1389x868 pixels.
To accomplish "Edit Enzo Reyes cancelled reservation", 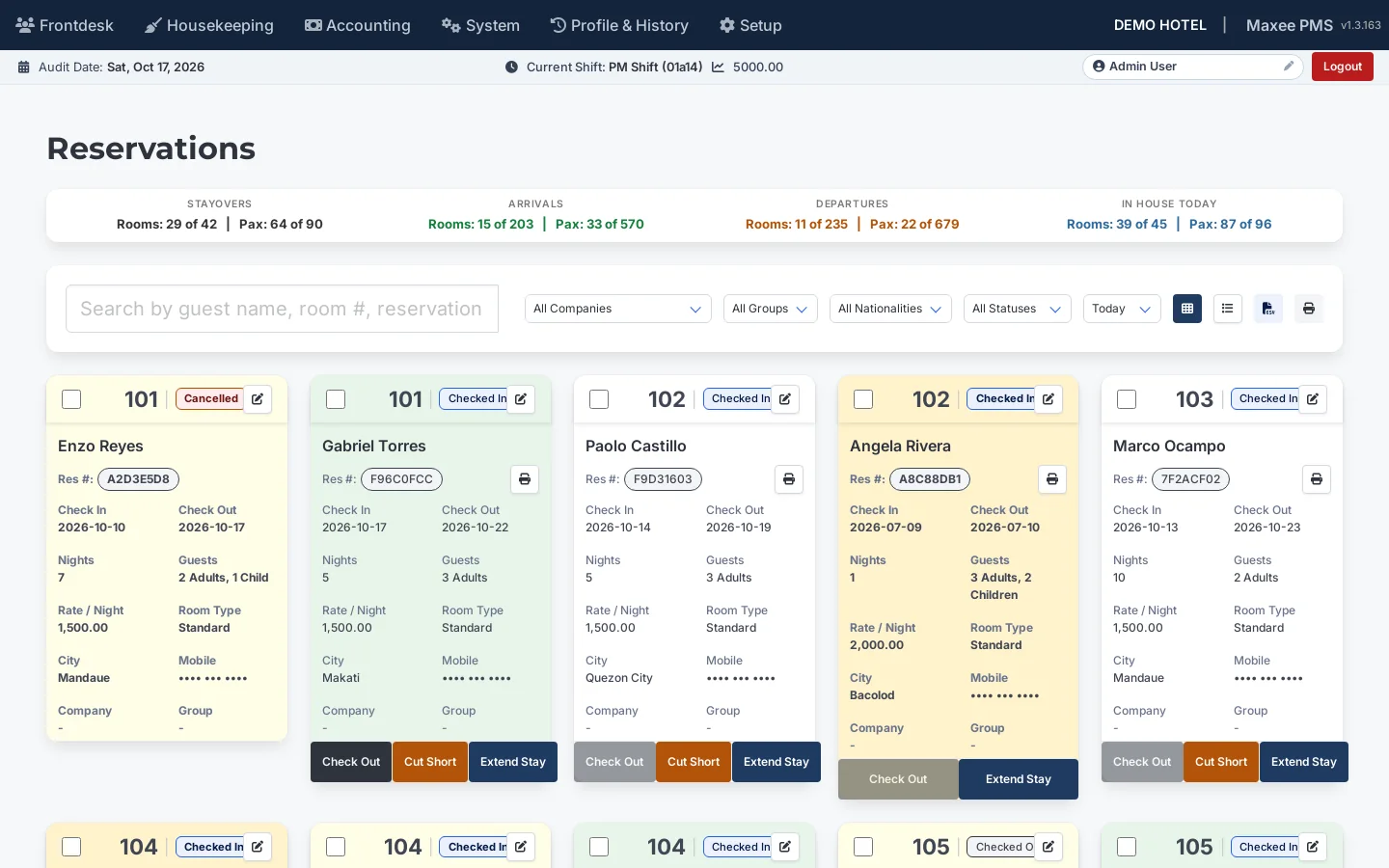I will click(x=258, y=399).
